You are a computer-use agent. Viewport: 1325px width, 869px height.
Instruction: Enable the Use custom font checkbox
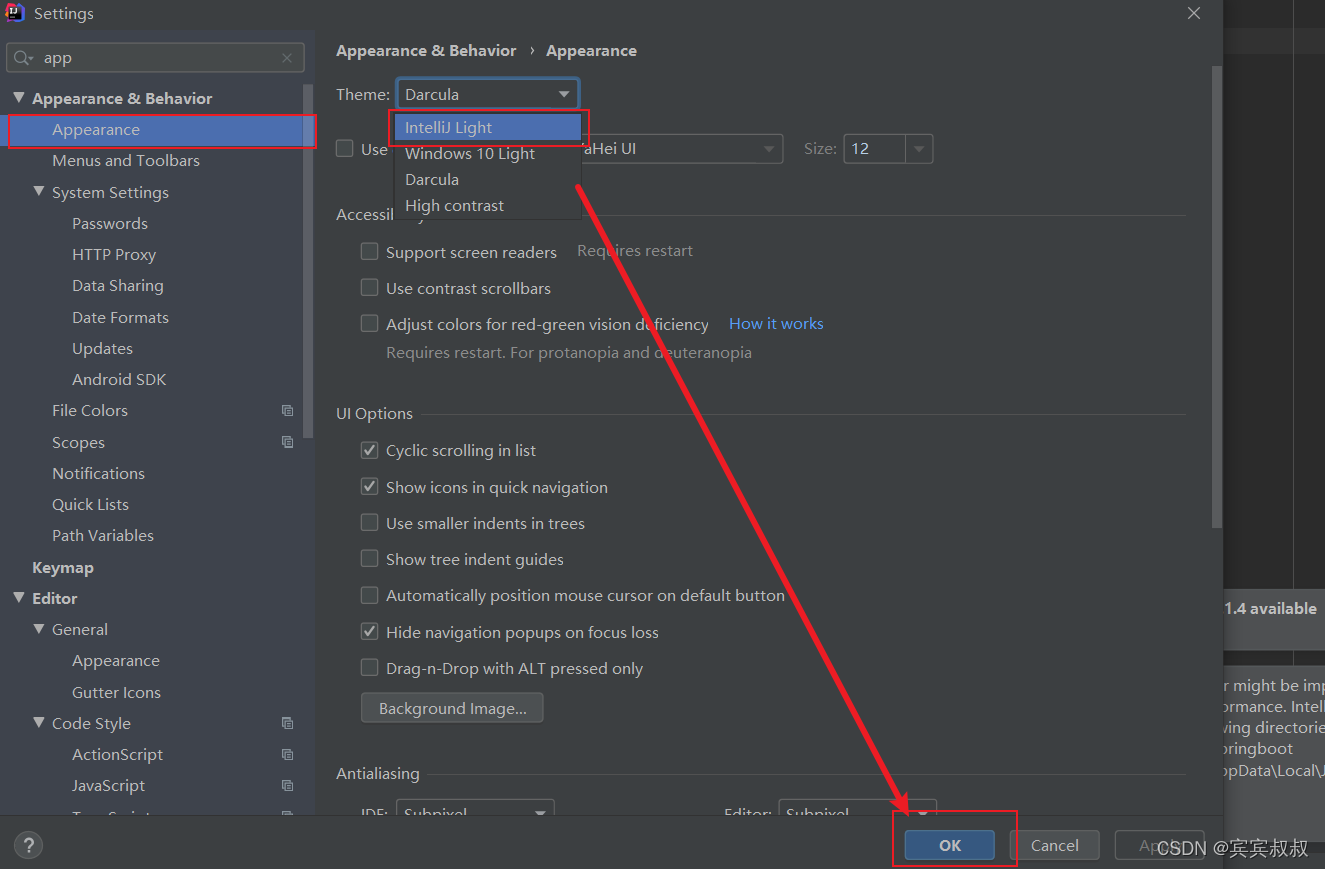click(x=345, y=148)
